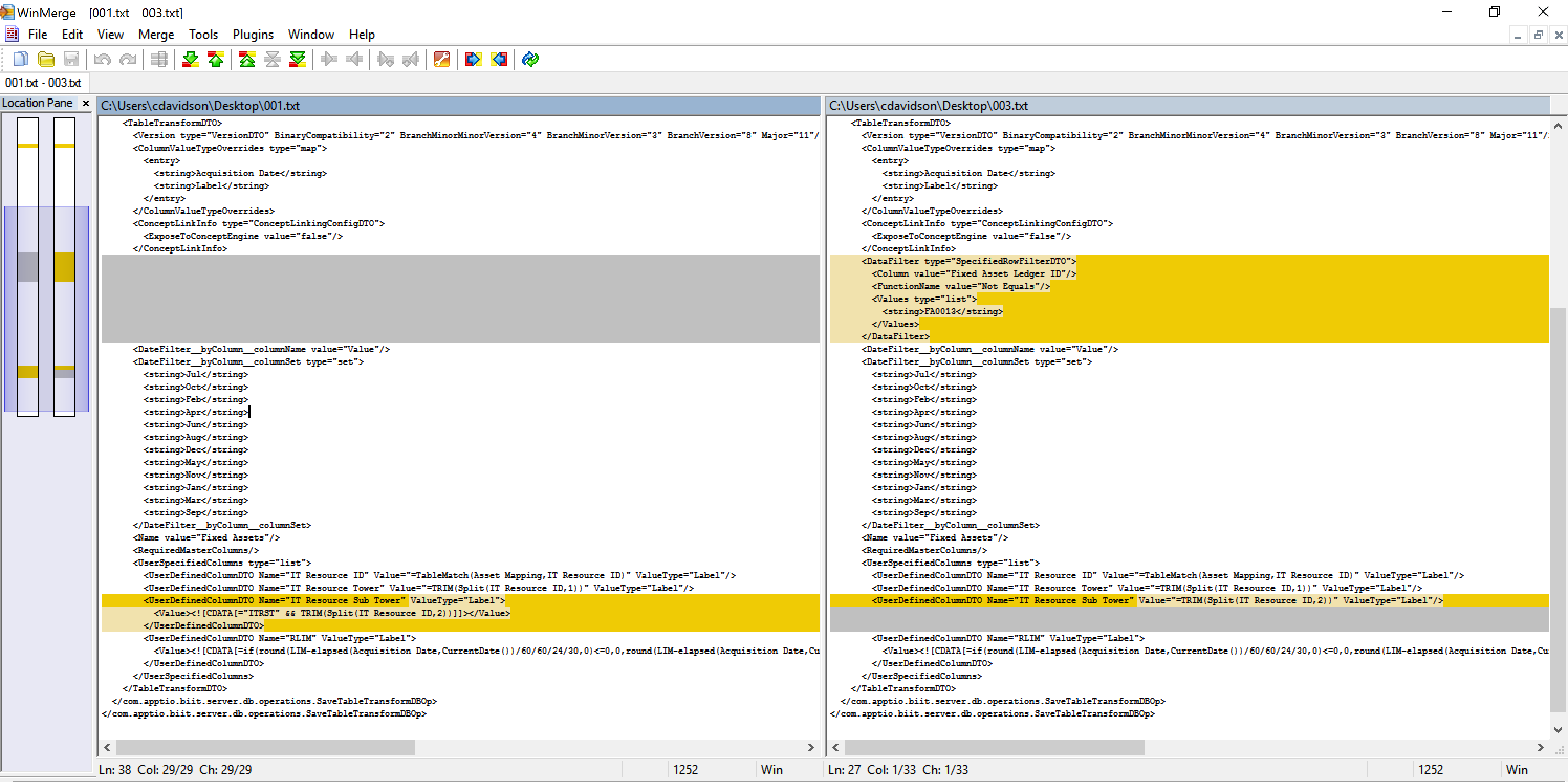Click the vertical scrollbar thumb on right pane
1568x782 pixels.
tap(1558, 509)
